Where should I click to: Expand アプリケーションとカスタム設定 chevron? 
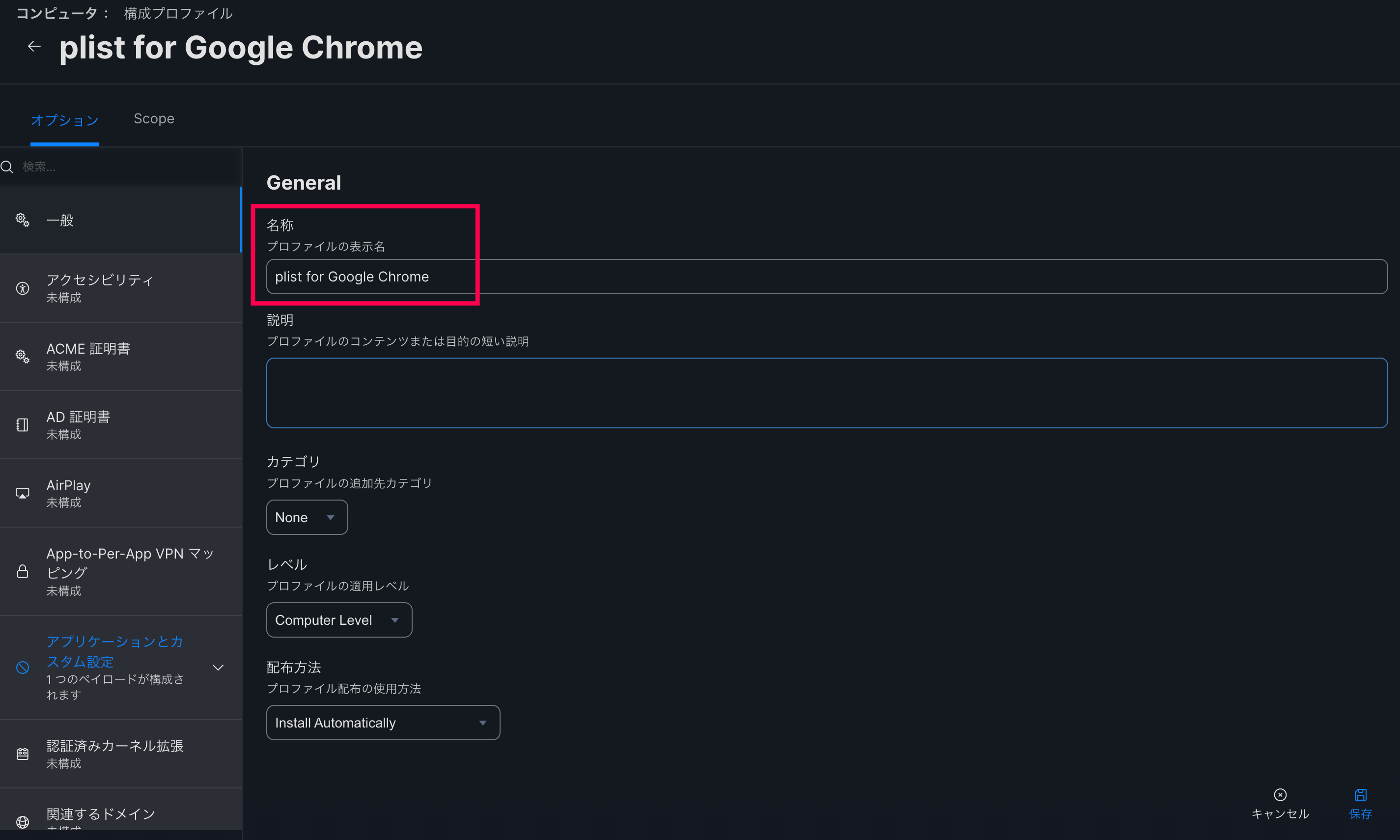218,668
